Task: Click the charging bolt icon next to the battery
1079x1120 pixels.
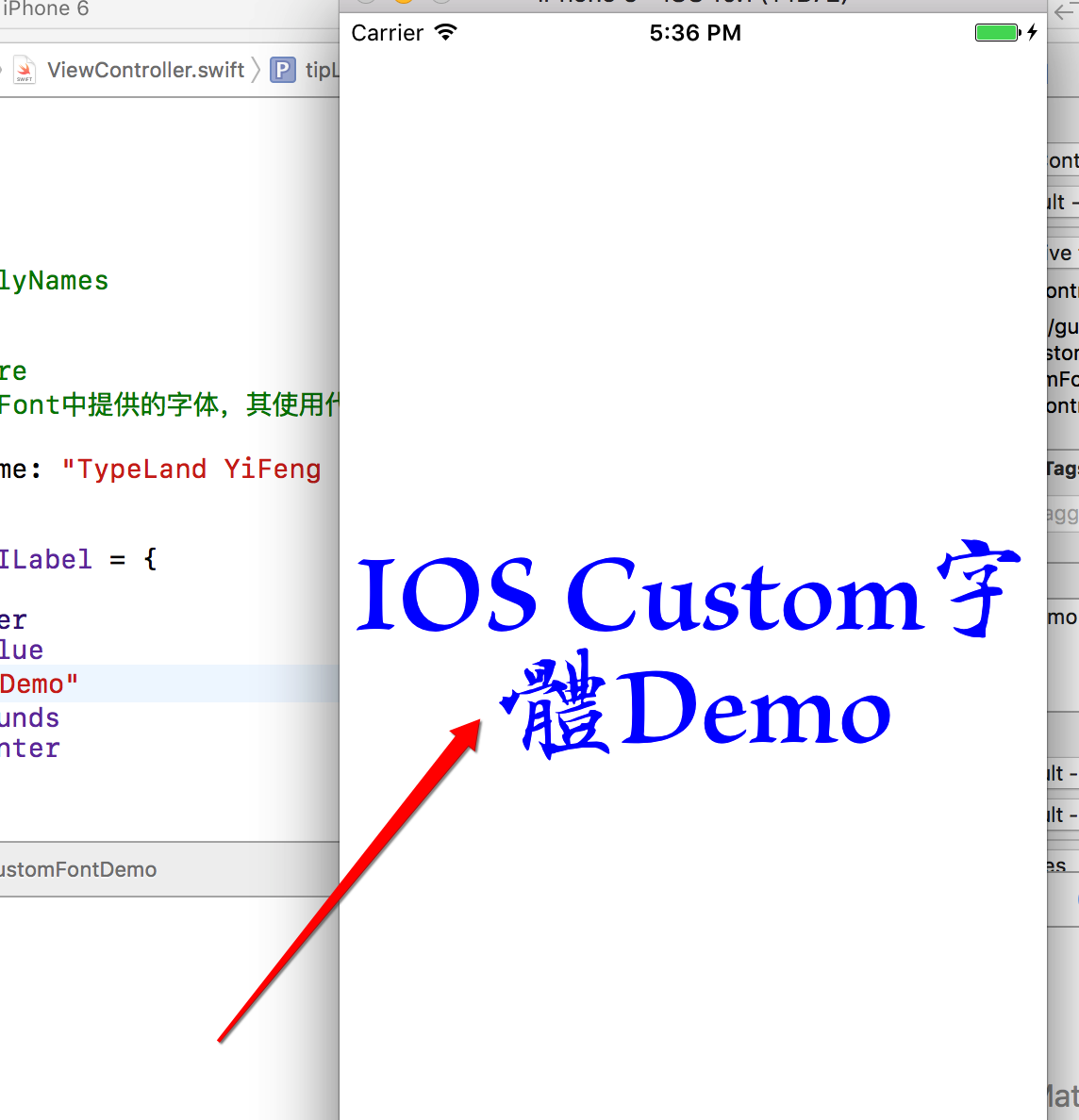Action: click(1033, 32)
